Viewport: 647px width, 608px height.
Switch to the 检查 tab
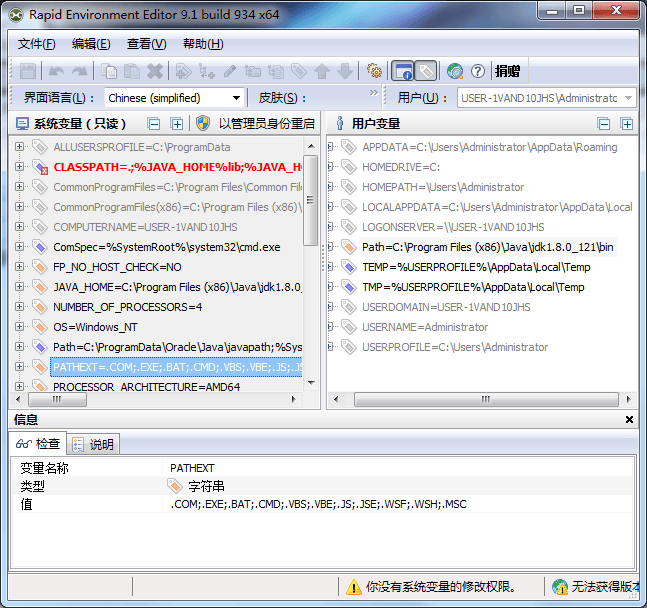click(x=38, y=444)
